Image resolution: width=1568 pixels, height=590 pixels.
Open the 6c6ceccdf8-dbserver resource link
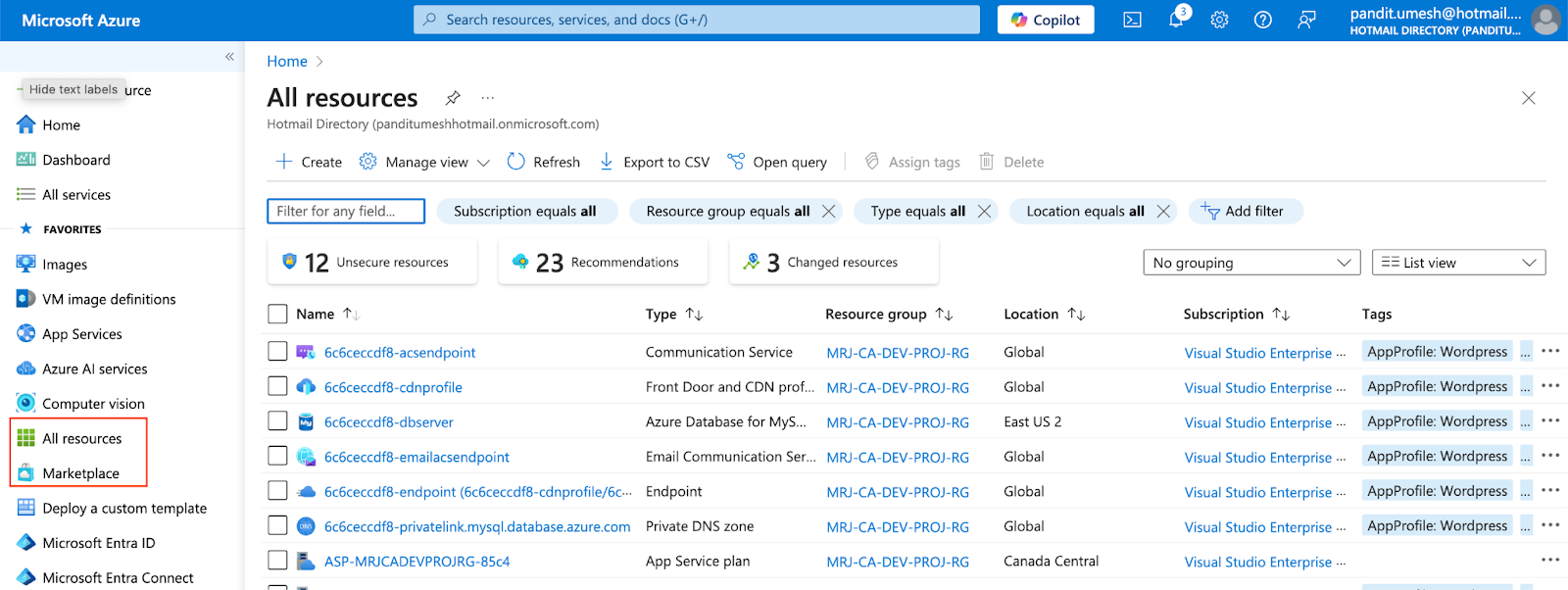coord(389,421)
